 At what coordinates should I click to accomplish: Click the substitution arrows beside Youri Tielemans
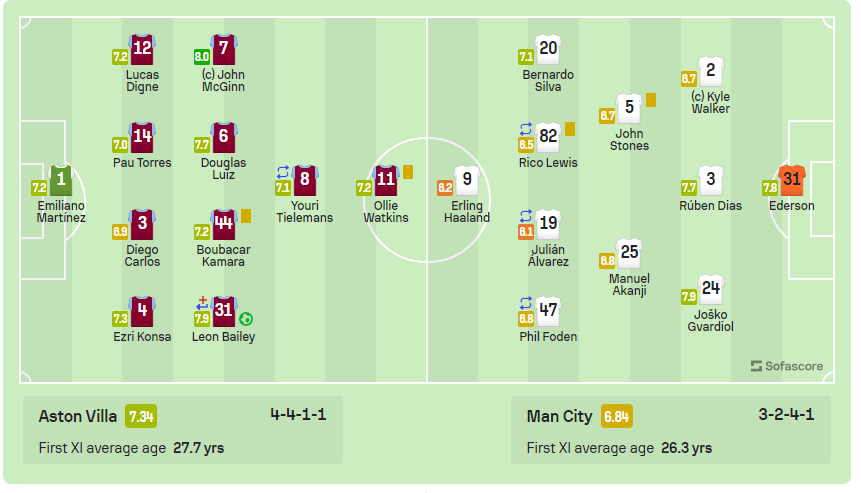pos(283,172)
